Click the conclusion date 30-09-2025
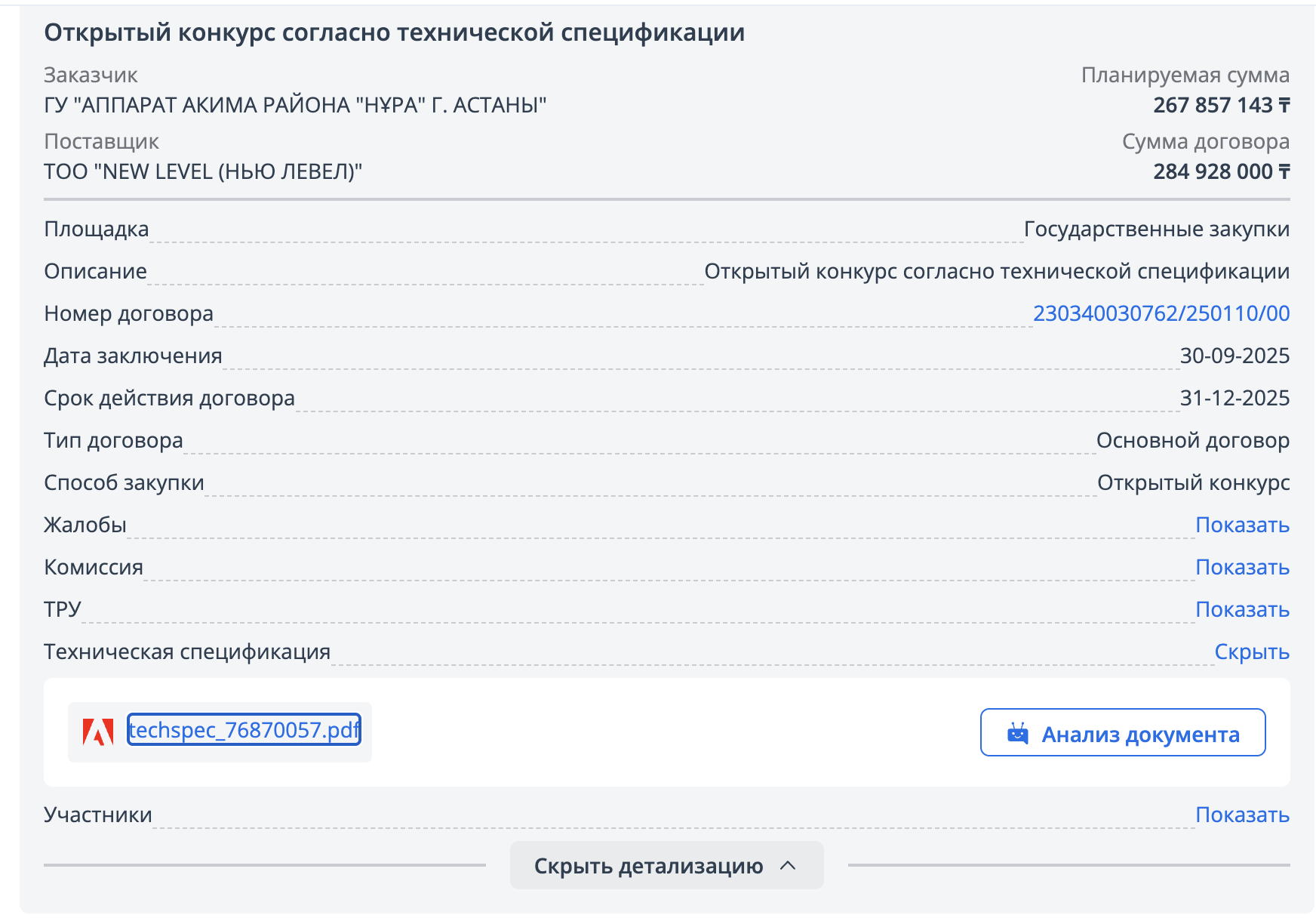 pos(1235,356)
